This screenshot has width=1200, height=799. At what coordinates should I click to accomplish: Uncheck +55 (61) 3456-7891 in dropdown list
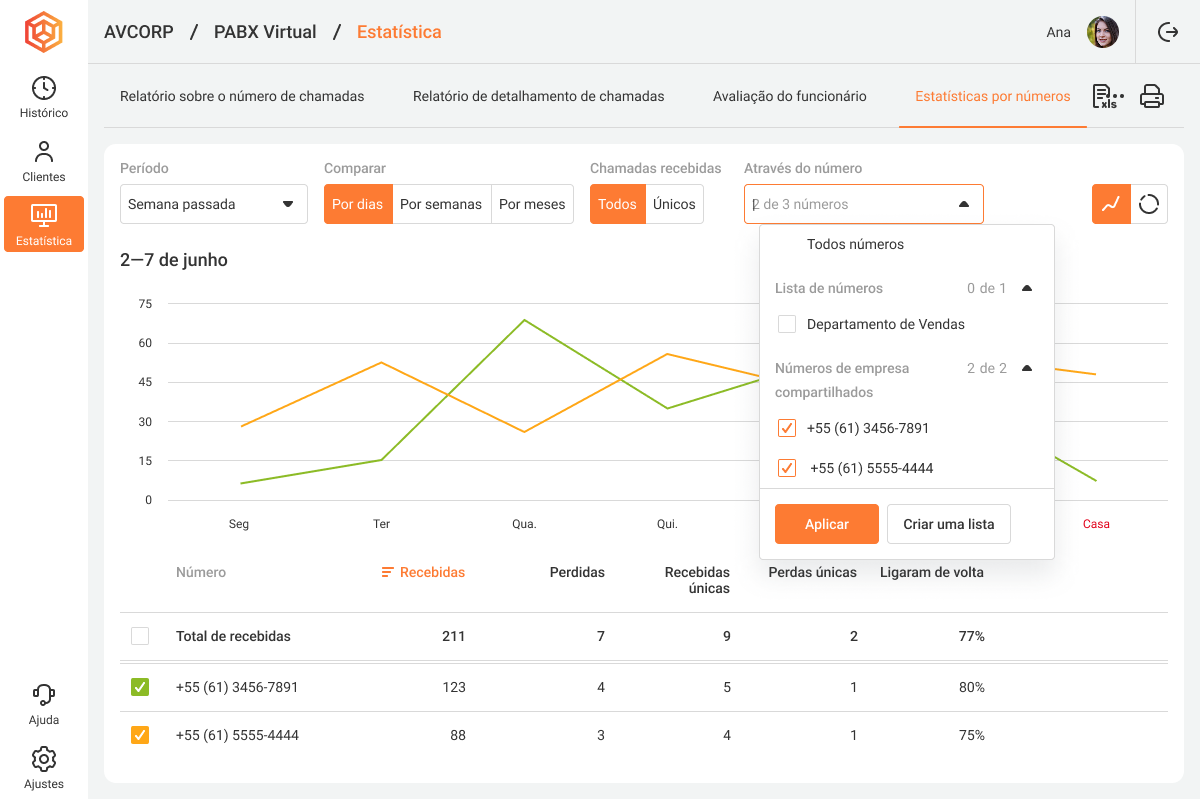[x=787, y=428]
